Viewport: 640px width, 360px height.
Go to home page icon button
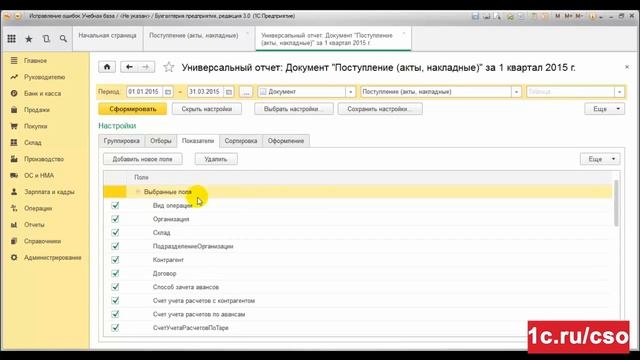coord(107,67)
